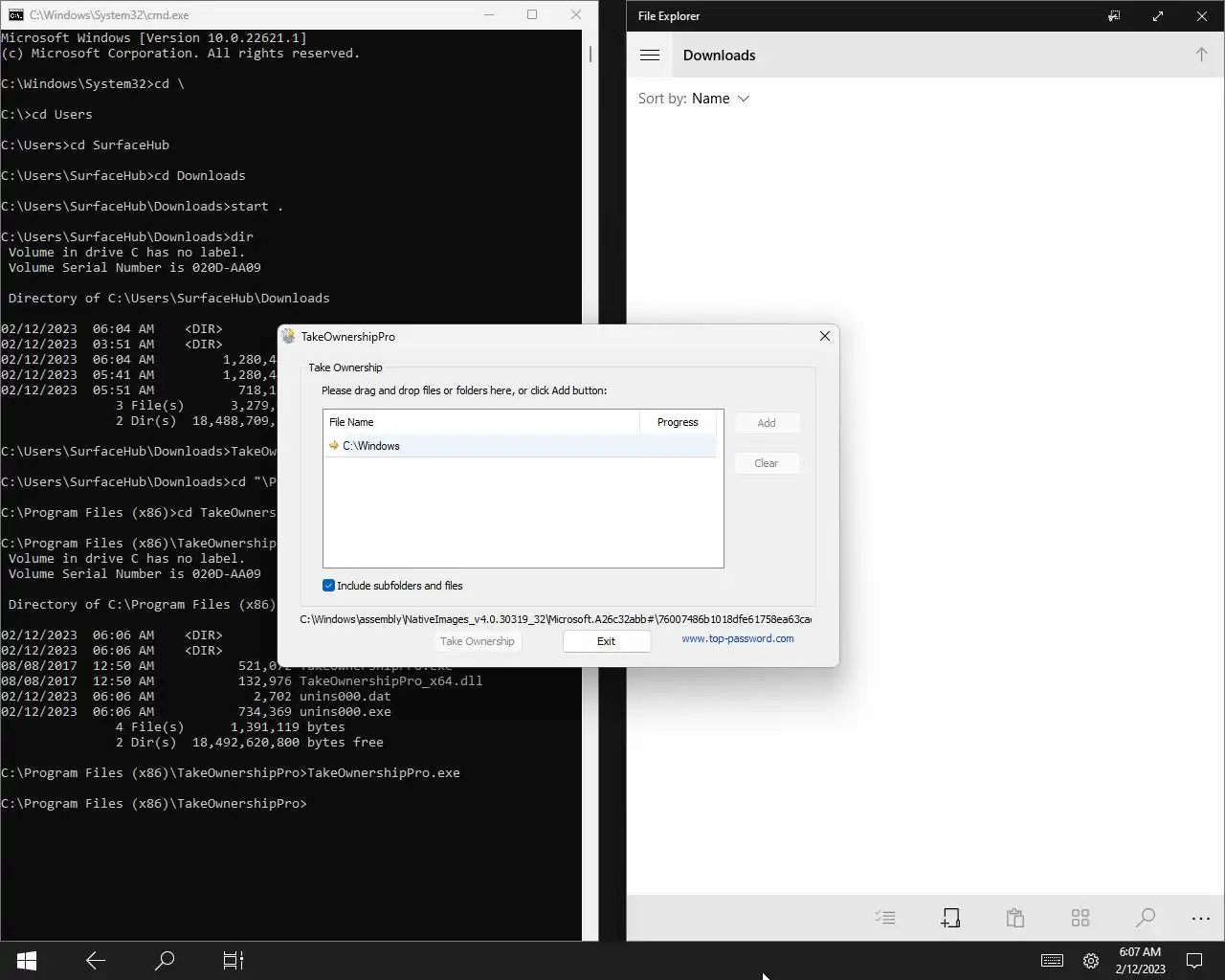Click the Take Ownership button
Screen dimensions: 1225x980
point(478,641)
